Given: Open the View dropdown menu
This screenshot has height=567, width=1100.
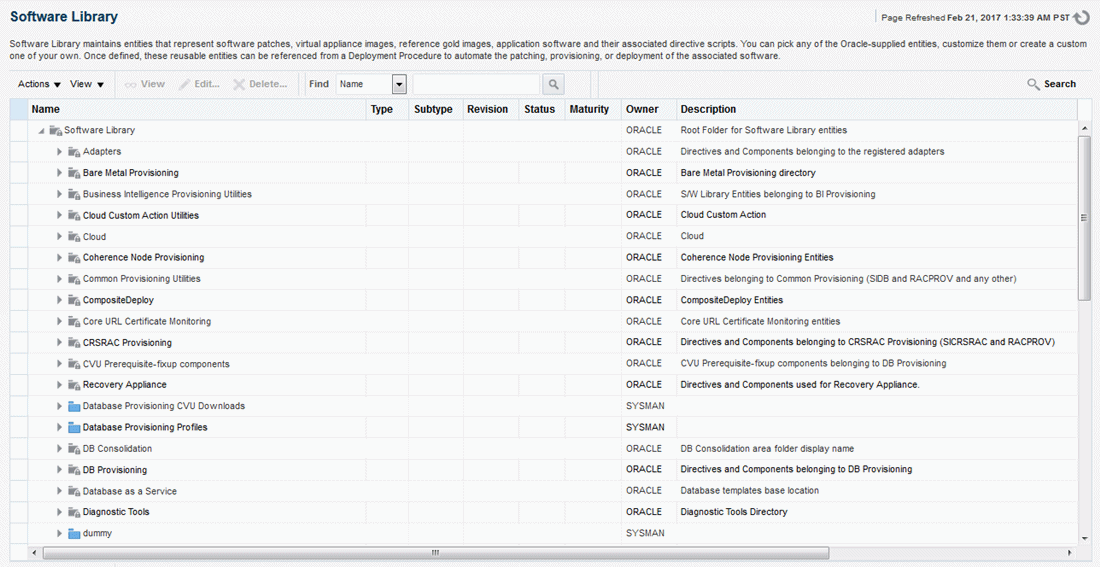Looking at the screenshot, I should pos(87,84).
